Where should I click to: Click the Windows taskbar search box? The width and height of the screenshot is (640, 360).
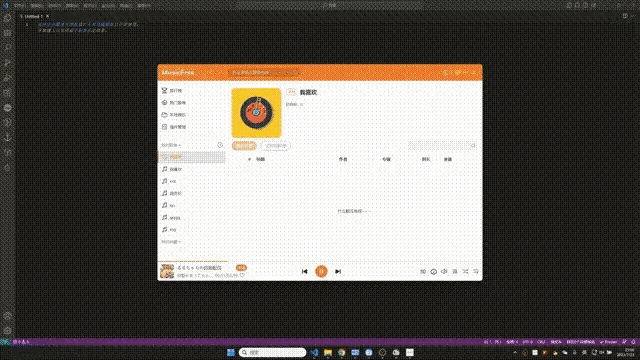coord(272,352)
